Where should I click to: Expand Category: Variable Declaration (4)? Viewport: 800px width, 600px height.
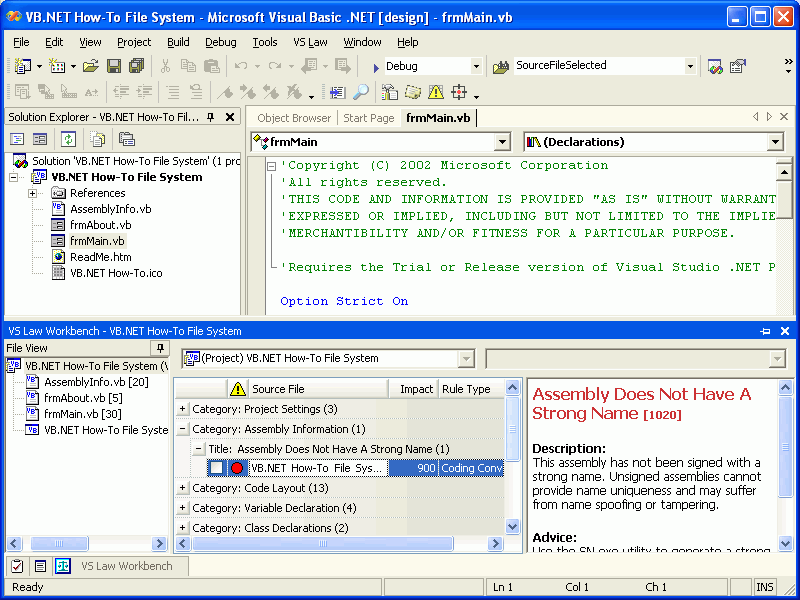tap(182, 508)
